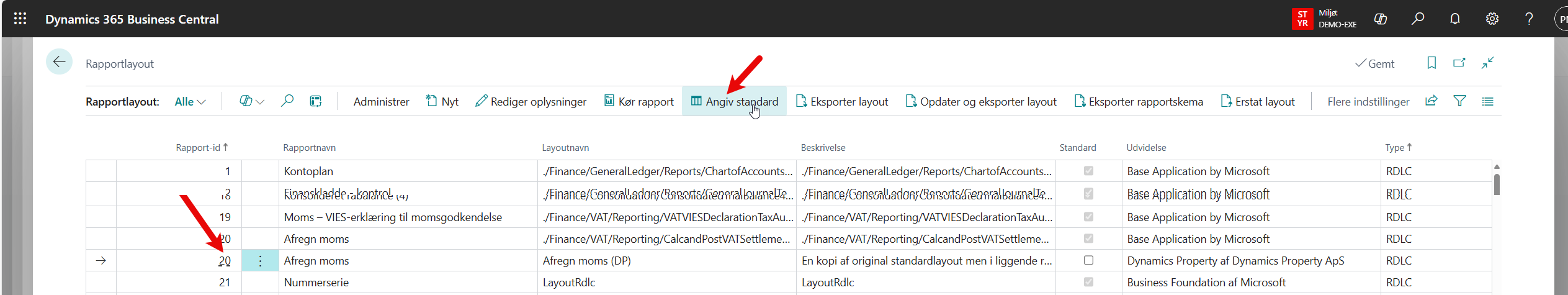Click Rapport-id 21 cell

click(179, 282)
